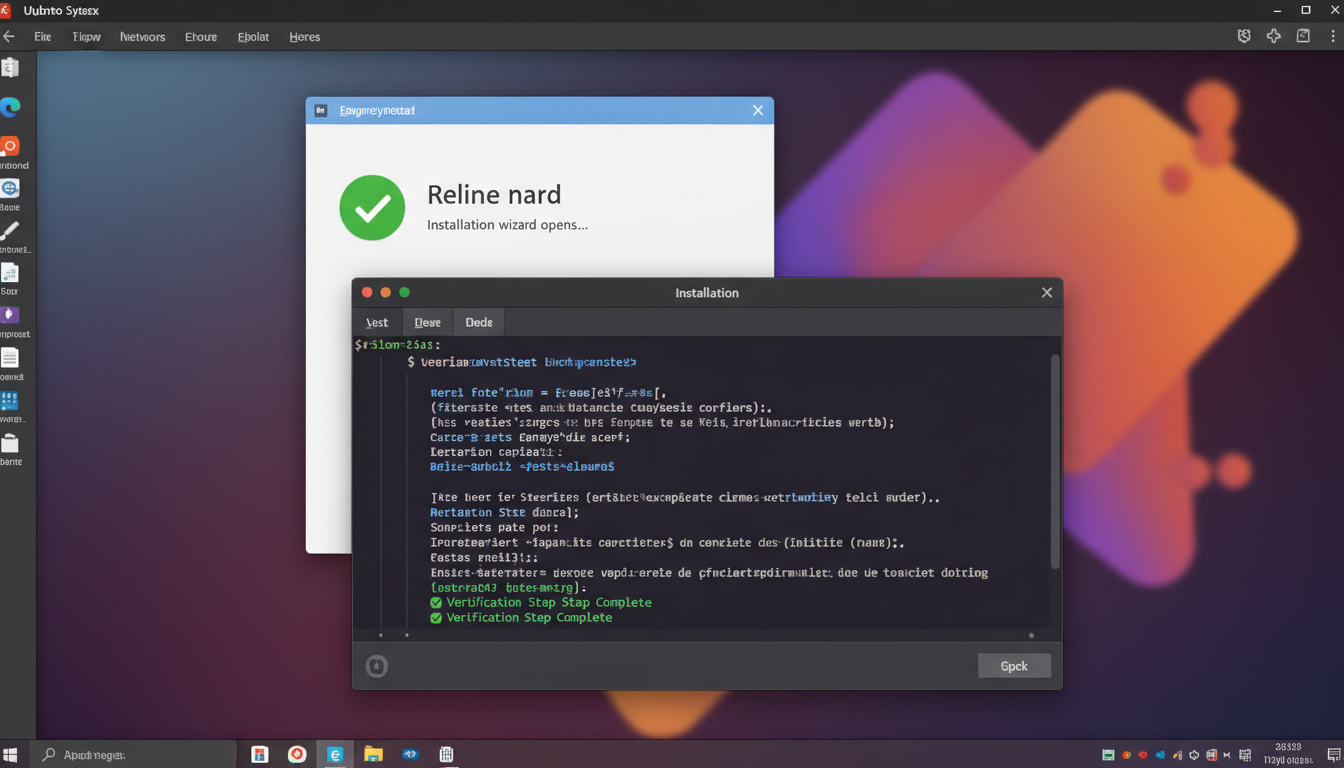Click the taskbar clock
This screenshot has height=768, width=1344.
1289,754
